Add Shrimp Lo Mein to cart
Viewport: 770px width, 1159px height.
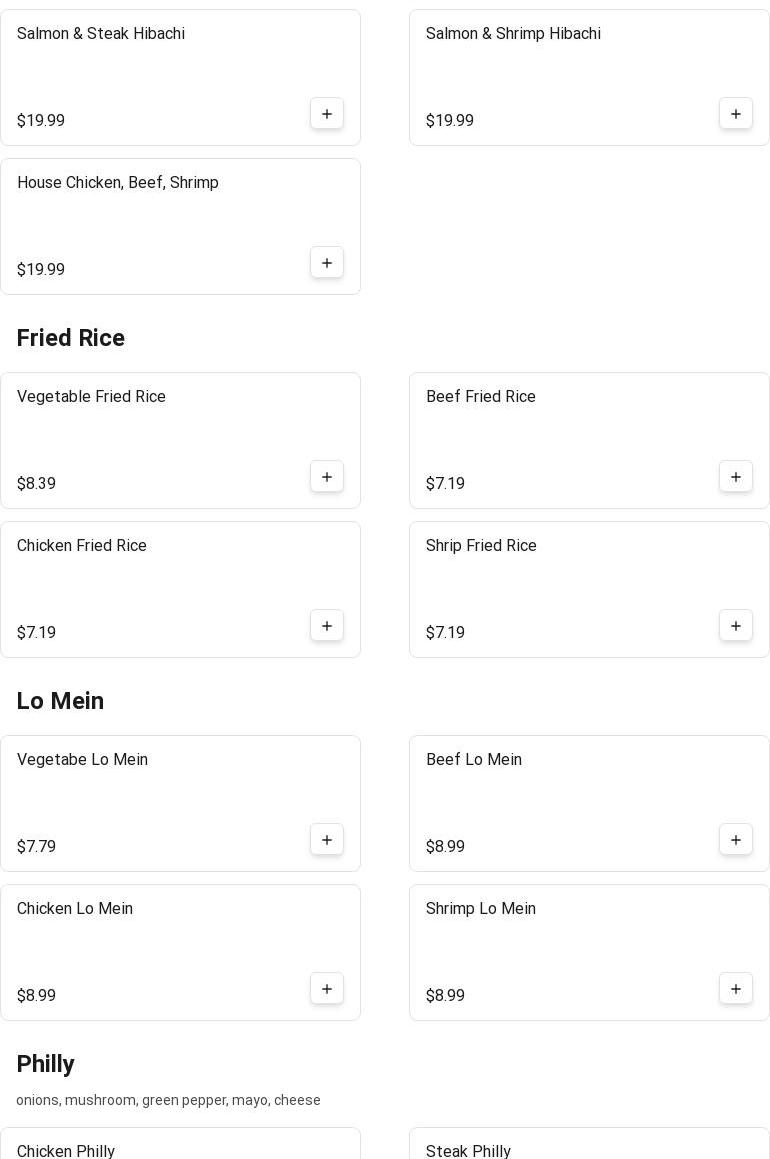click(736, 989)
